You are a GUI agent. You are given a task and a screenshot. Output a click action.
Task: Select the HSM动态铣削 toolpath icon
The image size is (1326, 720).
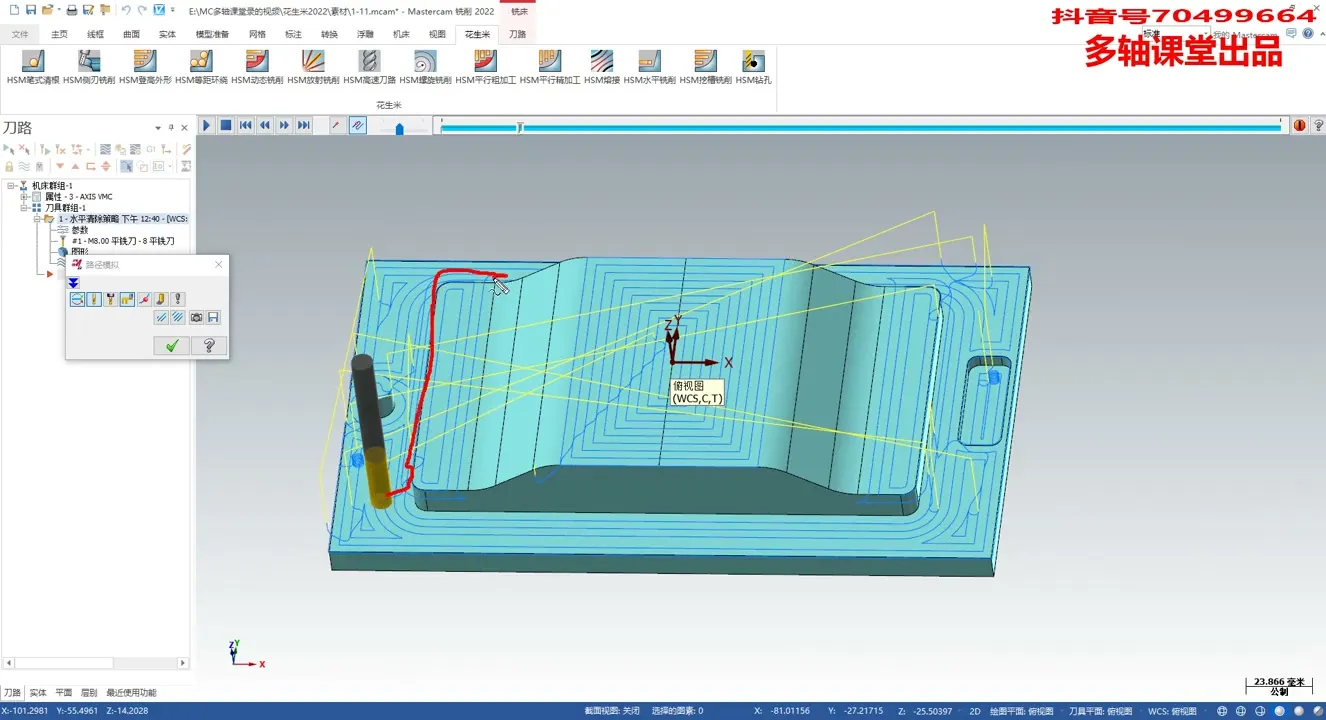point(257,62)
